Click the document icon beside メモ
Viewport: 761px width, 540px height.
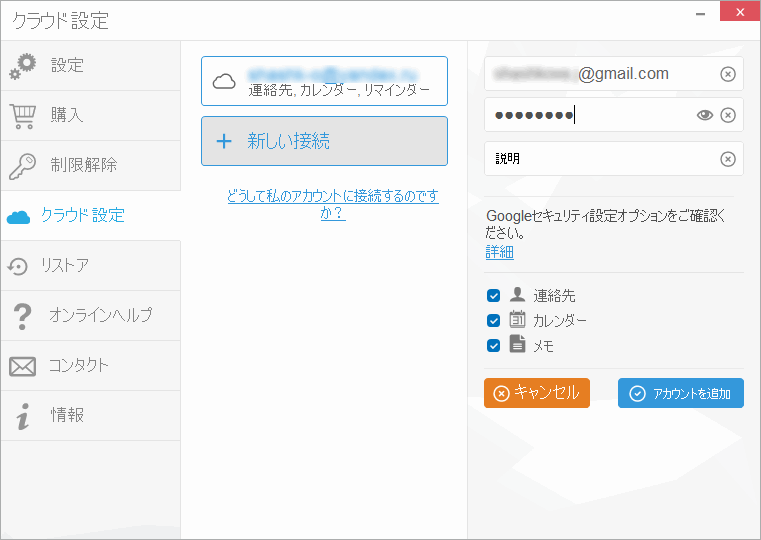pos(517,344)
